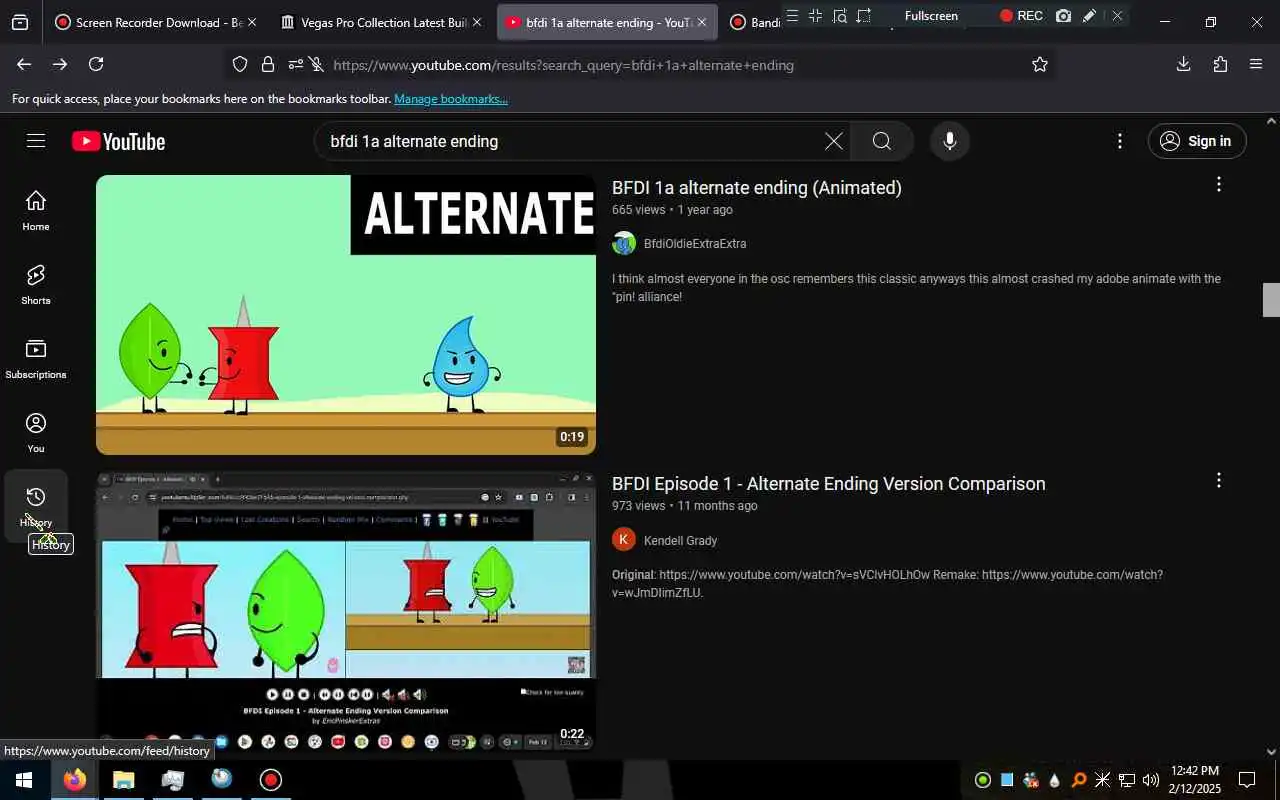Open the site permissions icon
1280x800 pixels.
tap(296, 64)
